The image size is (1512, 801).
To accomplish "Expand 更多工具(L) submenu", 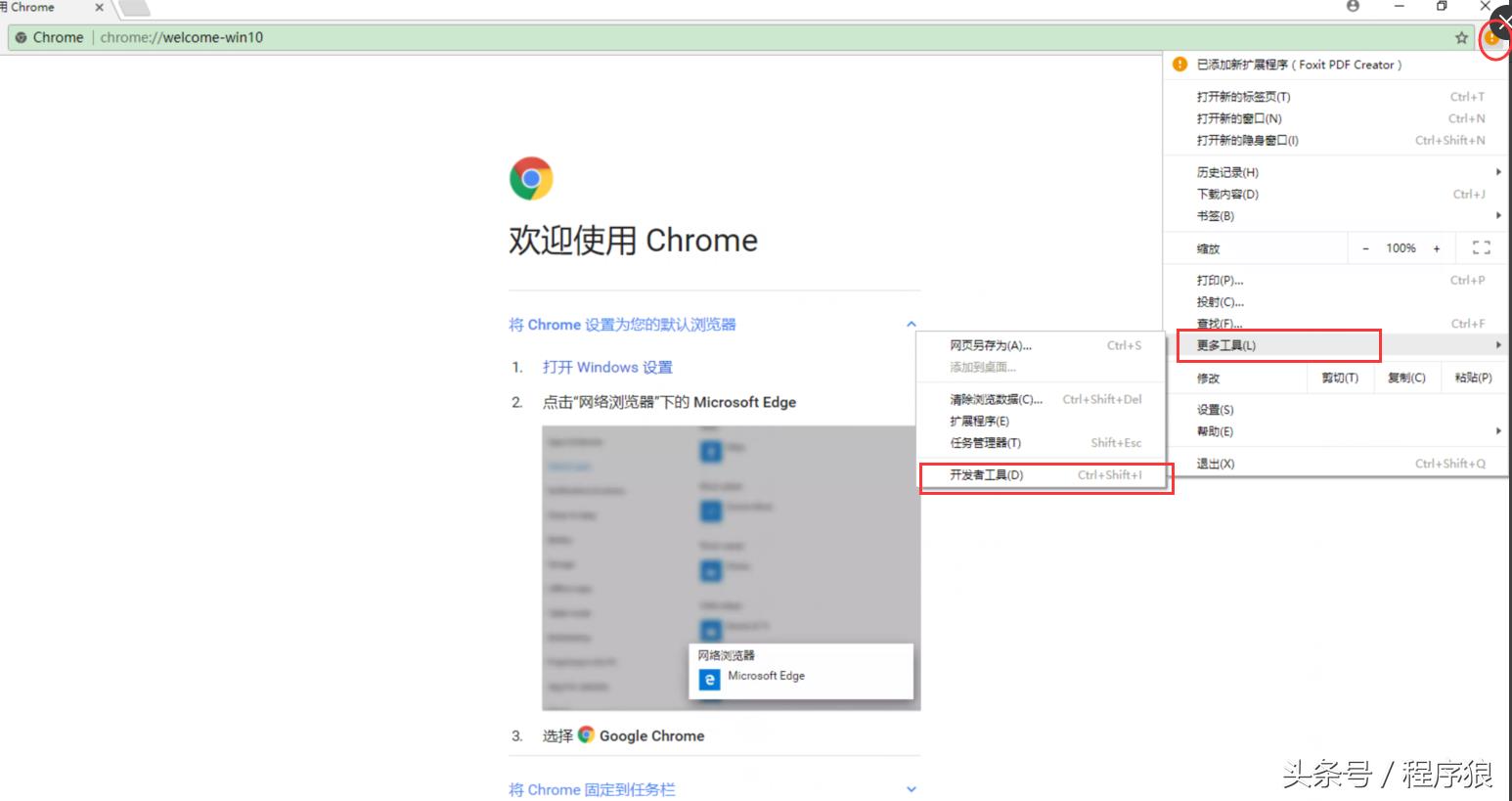I will [x=1336, y=345].
